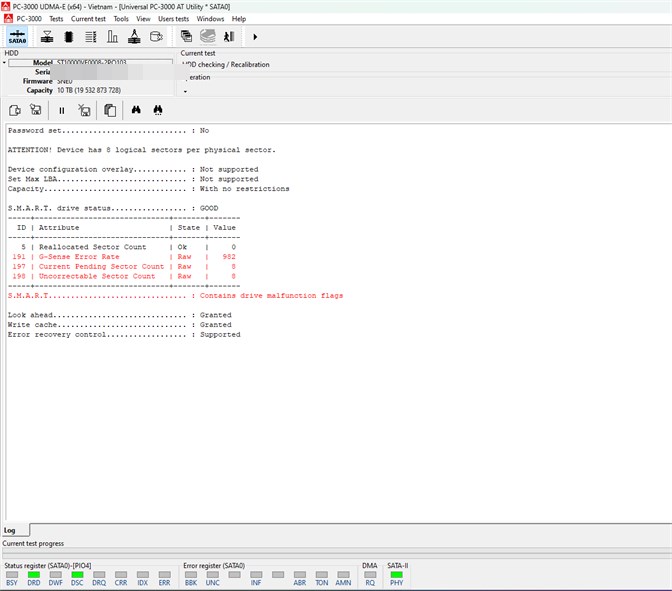Screen dimensions: 672x591
Task: Click the Error recovery control line
Action: [124, 335]
